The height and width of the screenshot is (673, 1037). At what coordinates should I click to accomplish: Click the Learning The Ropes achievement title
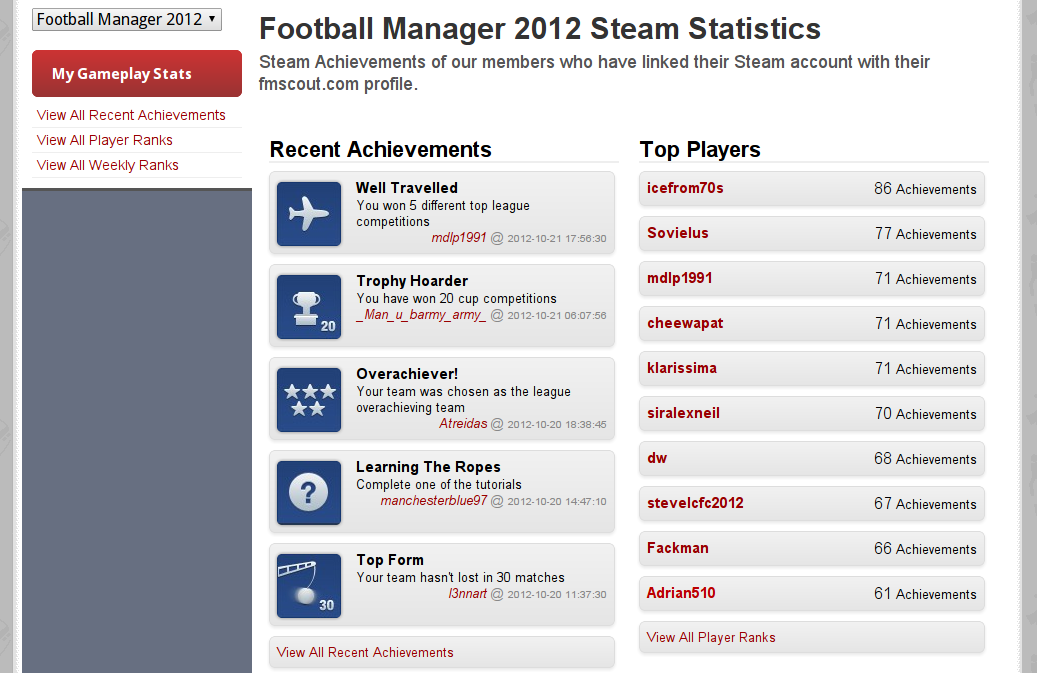428,467
